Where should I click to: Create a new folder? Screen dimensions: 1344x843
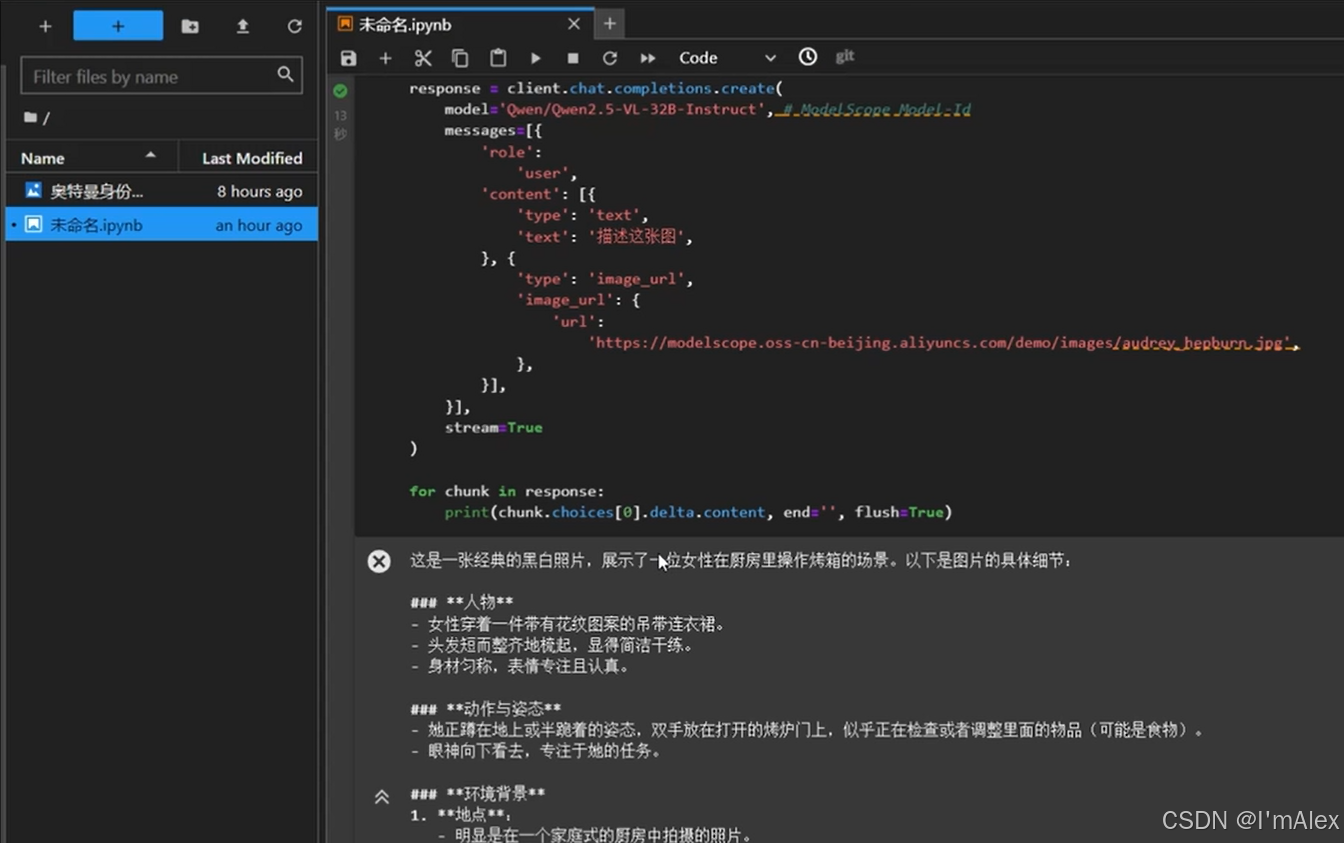pyautogui.click(x=190, y=27)
